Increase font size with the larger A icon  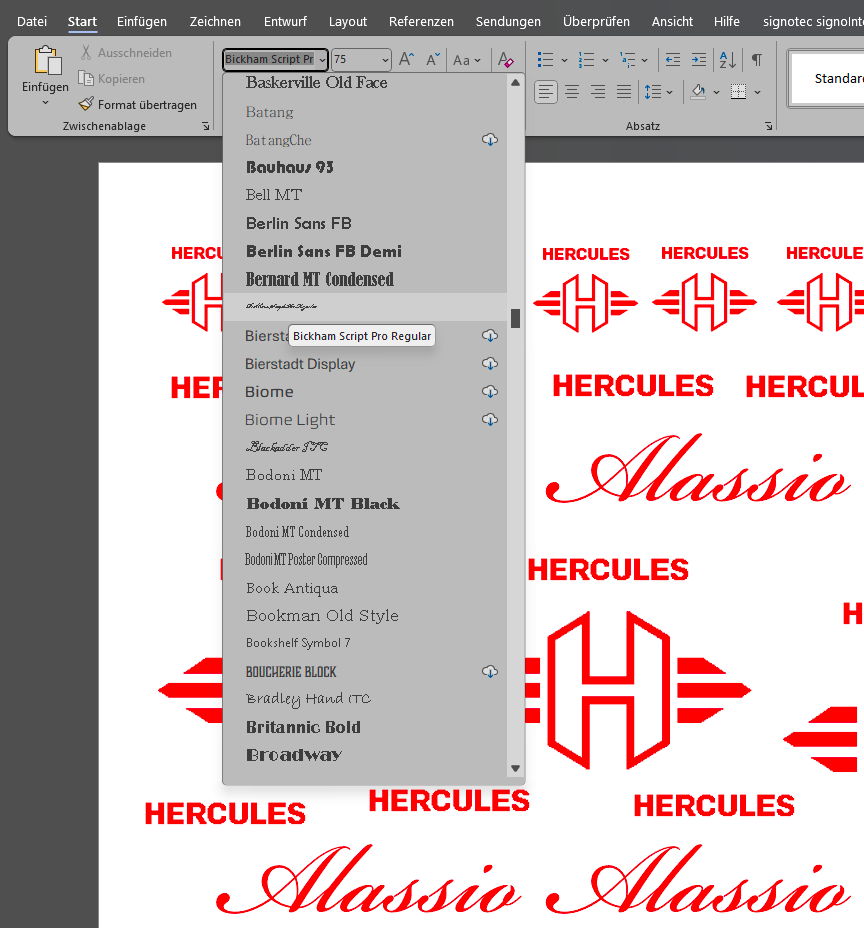406,60
